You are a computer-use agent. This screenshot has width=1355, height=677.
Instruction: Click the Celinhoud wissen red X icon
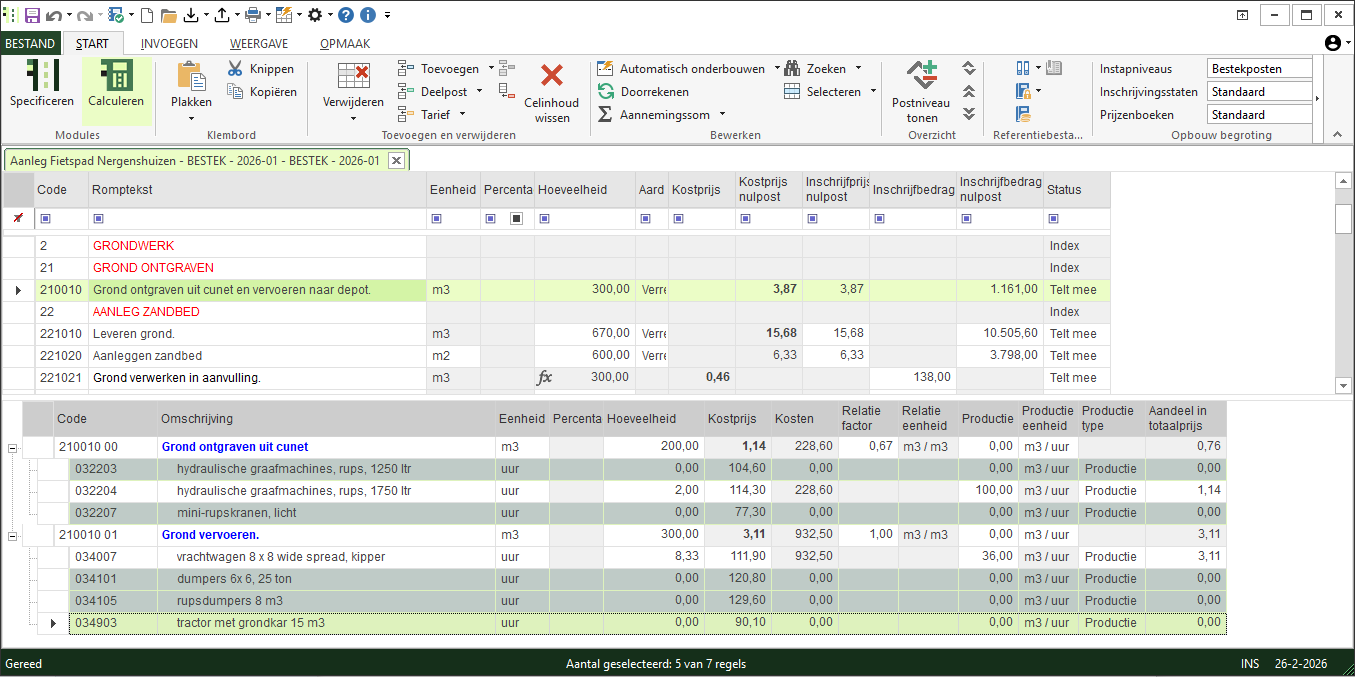click(x=551, y=76)
